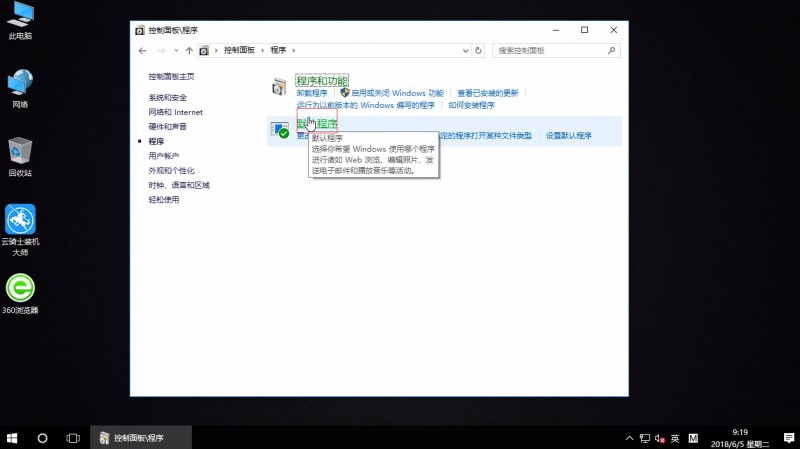The image size is (800, 449).
Task: Open 用户帐户 category
Action: (163, 156)
